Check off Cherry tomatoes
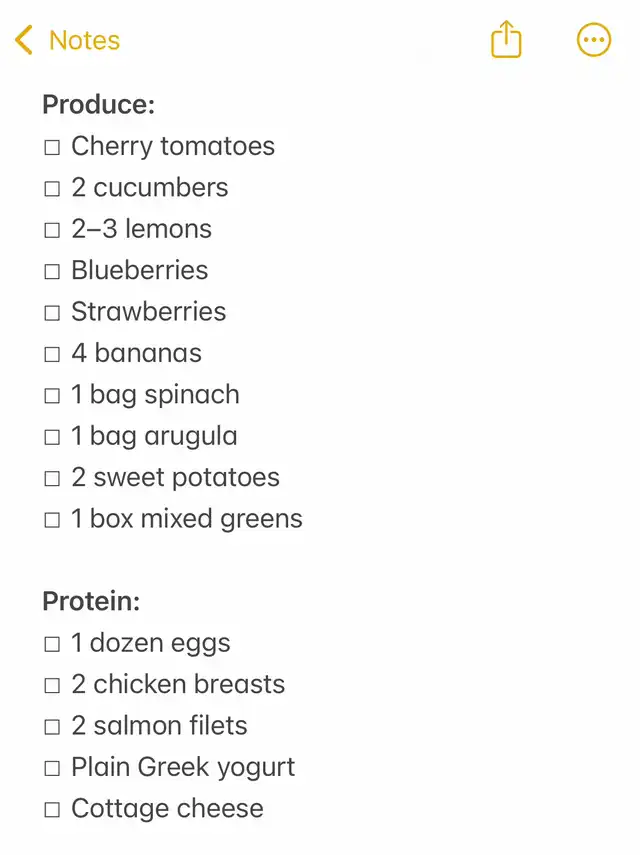The width and height of the screenshot is (640, 855). [52, 147]
